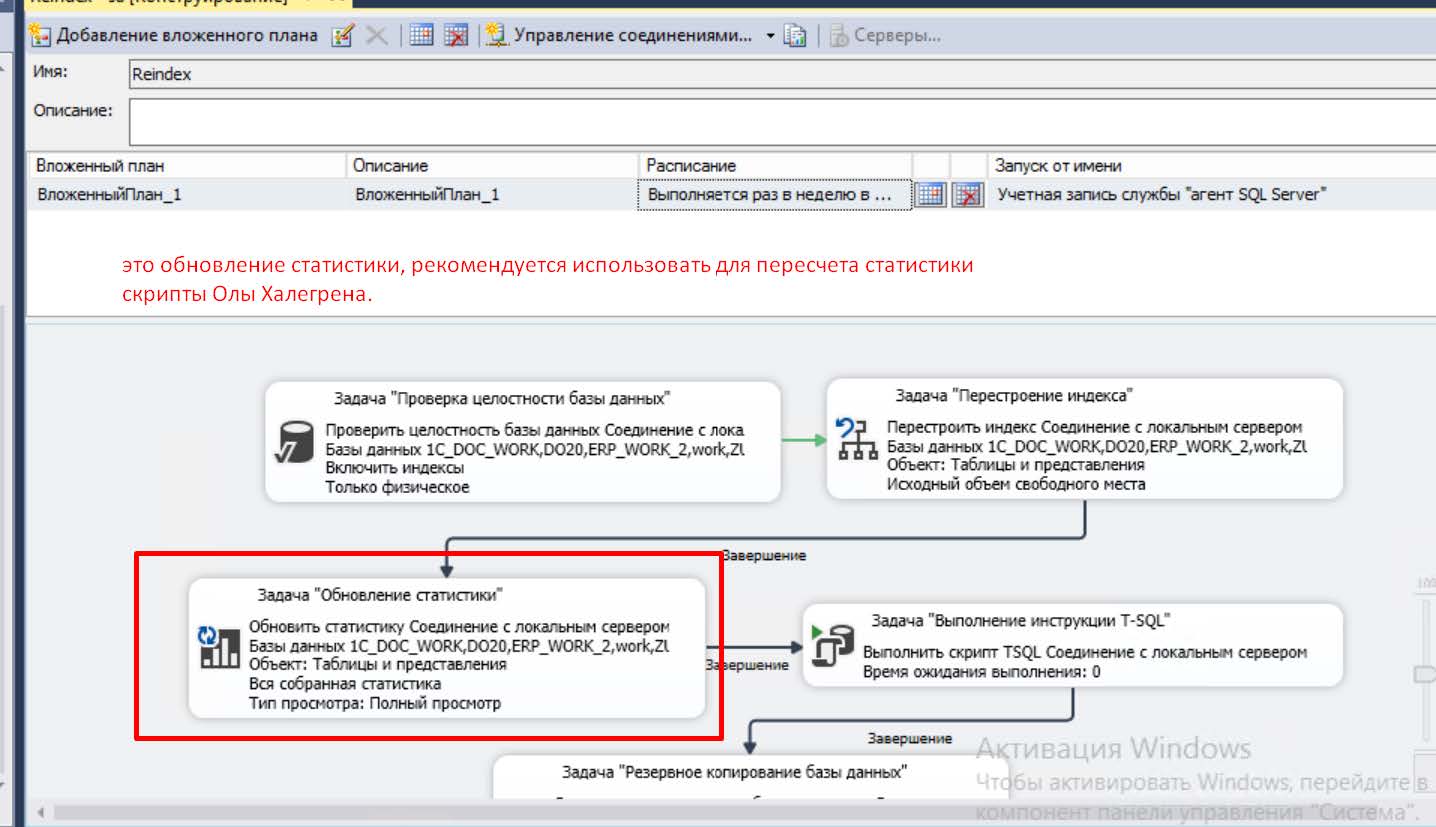The image size is (1436, 827).
Task: Select the Резервное копирование базы данных task title
Action: (x=734, y=772)
